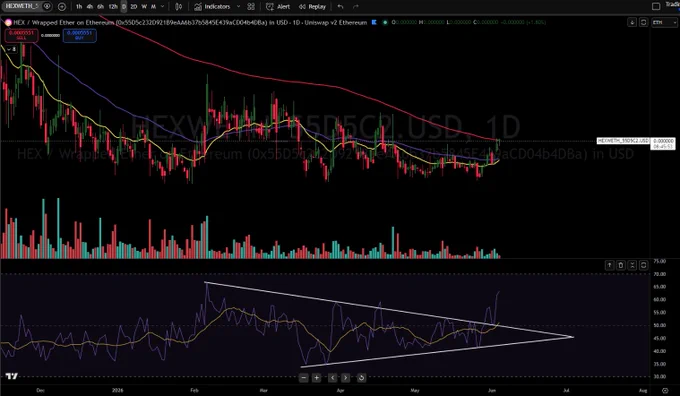Switch to the M monthly timeframe
680x396 pixels.
153,7
